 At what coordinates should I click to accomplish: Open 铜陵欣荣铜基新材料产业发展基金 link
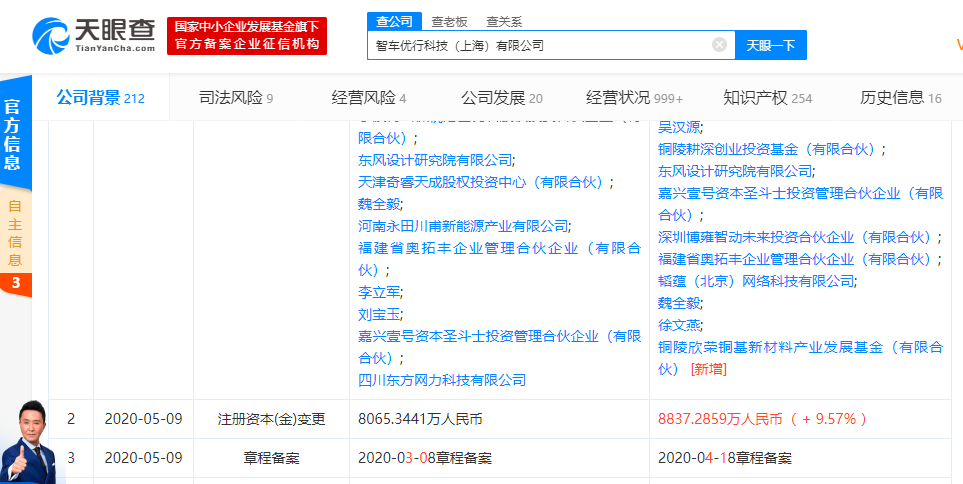(800, 358)
